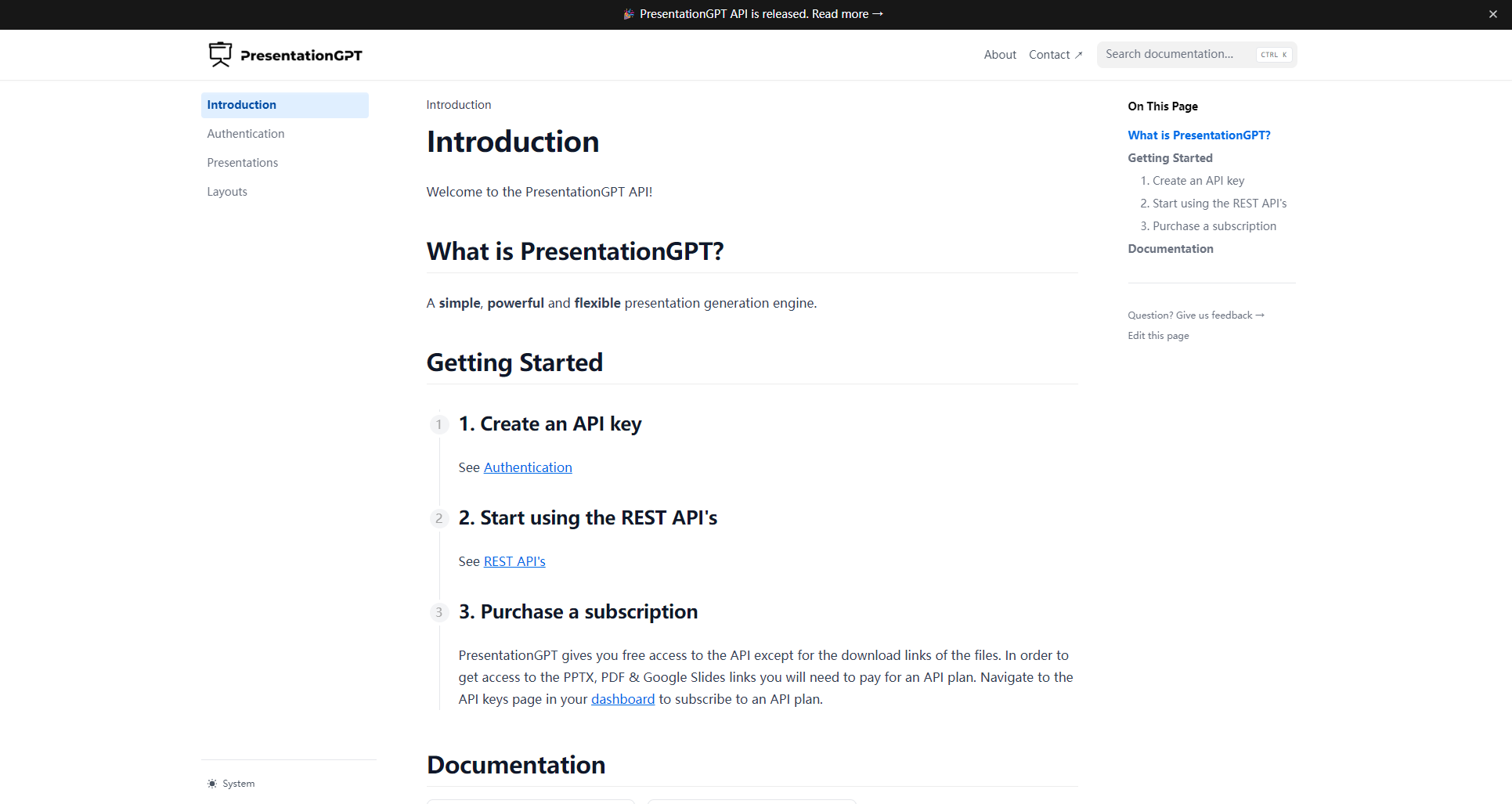Dismiss the API release announcement banner

1492,14
